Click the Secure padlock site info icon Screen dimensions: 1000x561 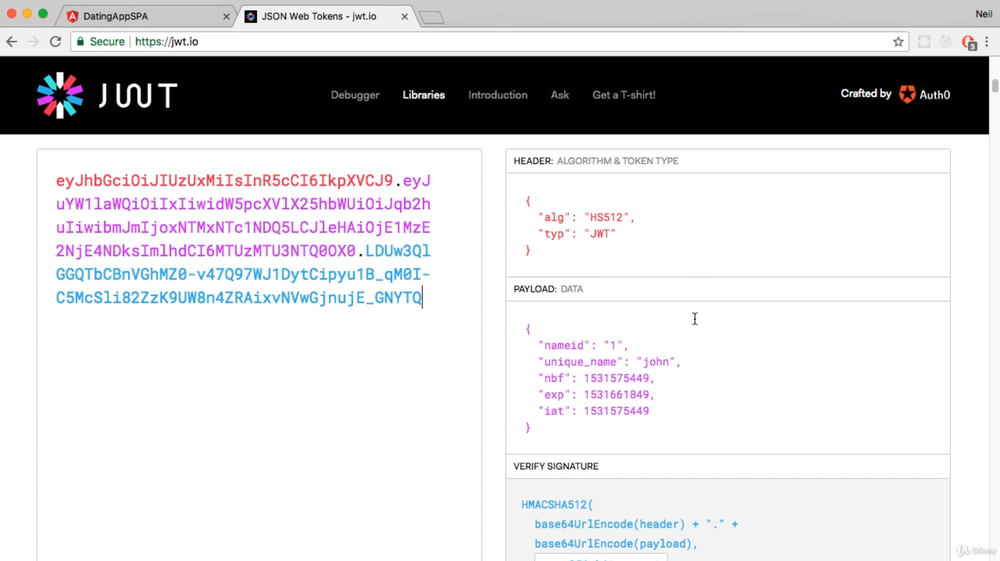click(x=79, y=42)
